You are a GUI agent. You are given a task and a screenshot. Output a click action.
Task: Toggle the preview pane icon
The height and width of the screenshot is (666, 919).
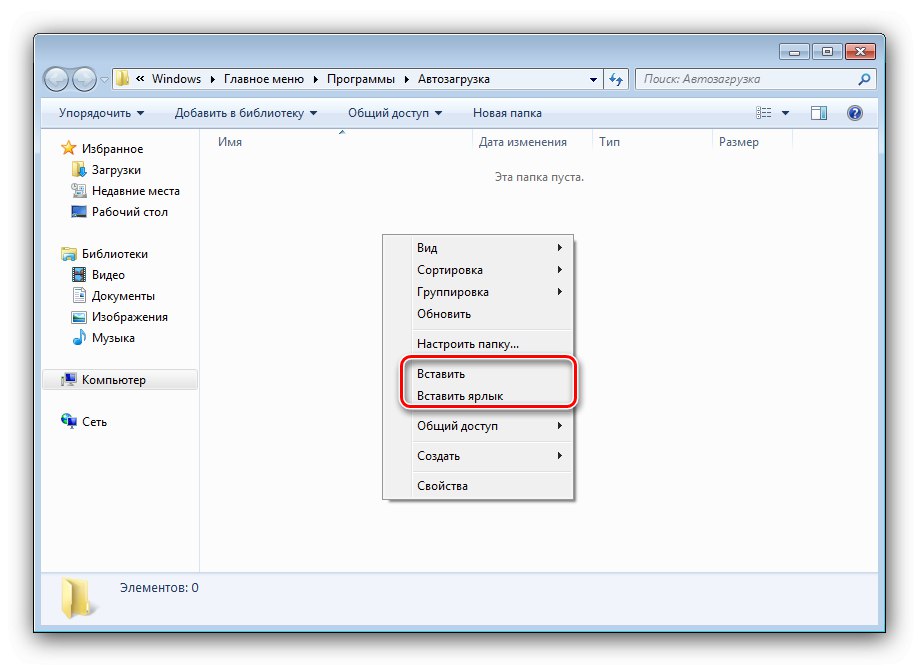coord(819,113)
